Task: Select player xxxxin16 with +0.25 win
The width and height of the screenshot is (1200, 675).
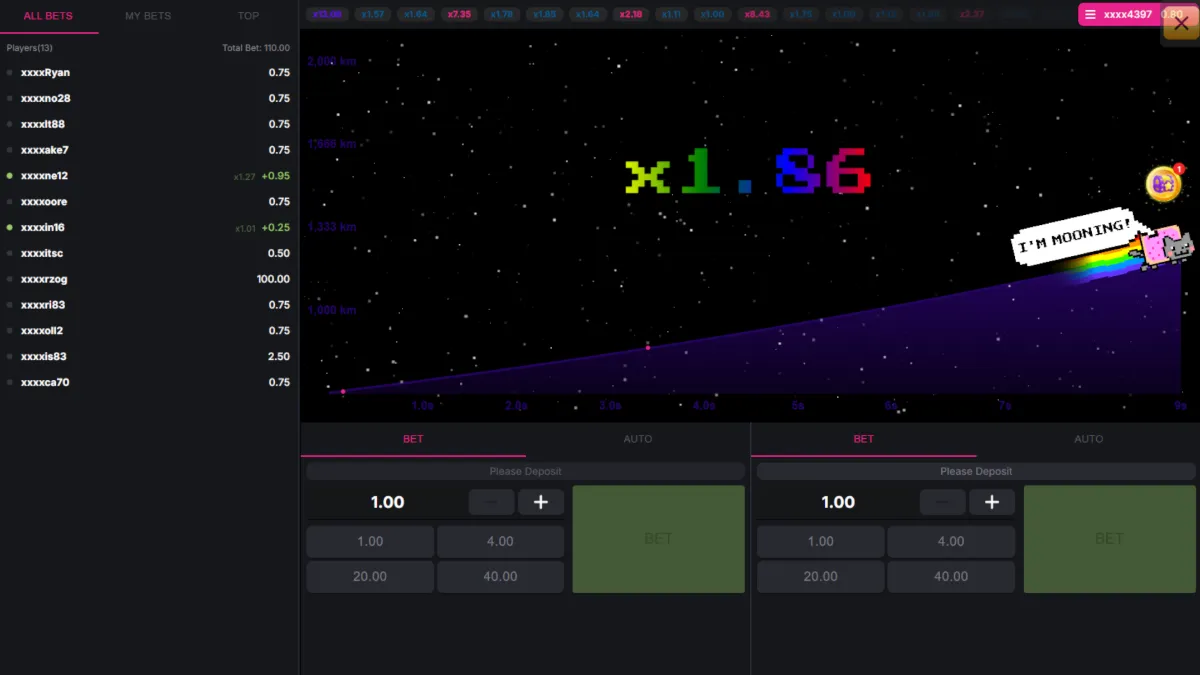Action: (x=149, y=228)
